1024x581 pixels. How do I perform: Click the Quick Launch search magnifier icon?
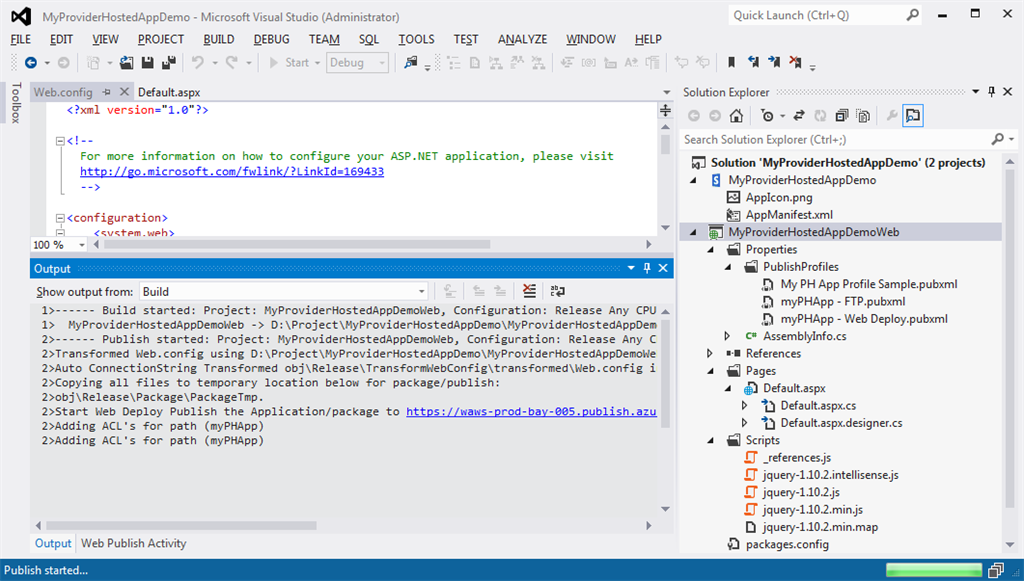(912, 15)
